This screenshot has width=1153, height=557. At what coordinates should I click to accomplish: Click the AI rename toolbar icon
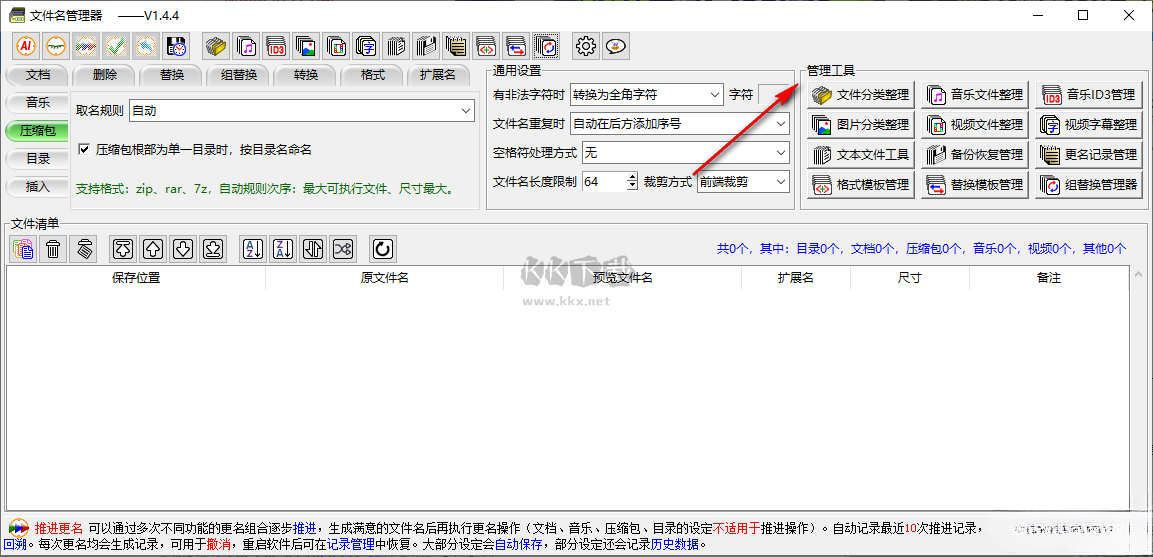point(26,45)
